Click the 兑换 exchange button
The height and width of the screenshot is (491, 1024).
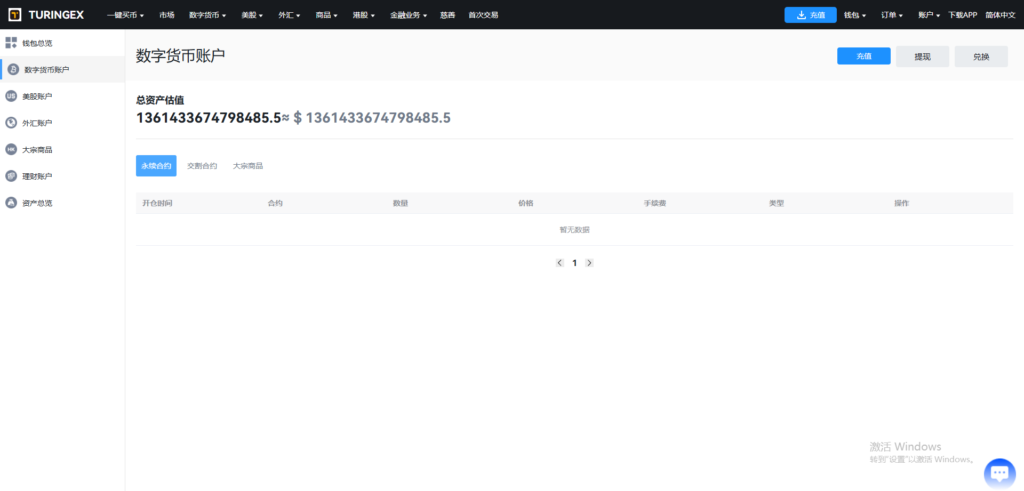click(981, 57)
